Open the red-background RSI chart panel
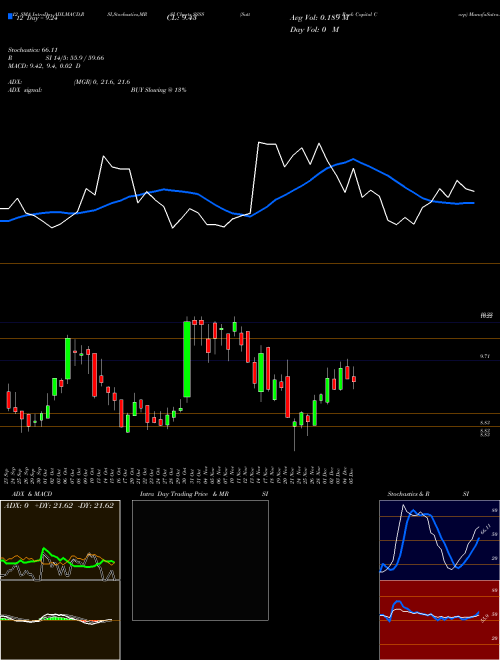The width and height of the screenshot is (500, 660). pyautogui.click(x=439, y=620)
